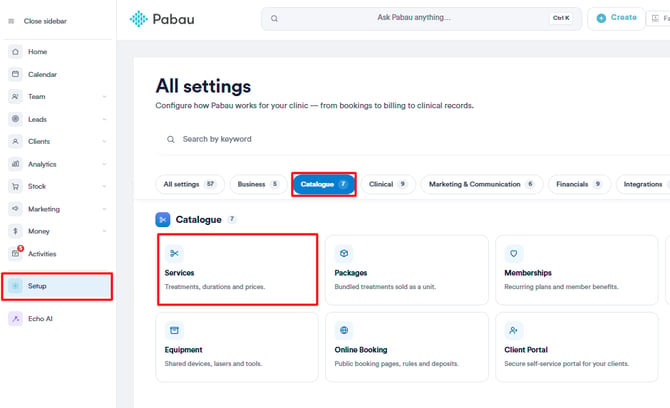The image size is (670, 408).
Task: Click the Marketing megaphone icon
Action: [15, 209]
